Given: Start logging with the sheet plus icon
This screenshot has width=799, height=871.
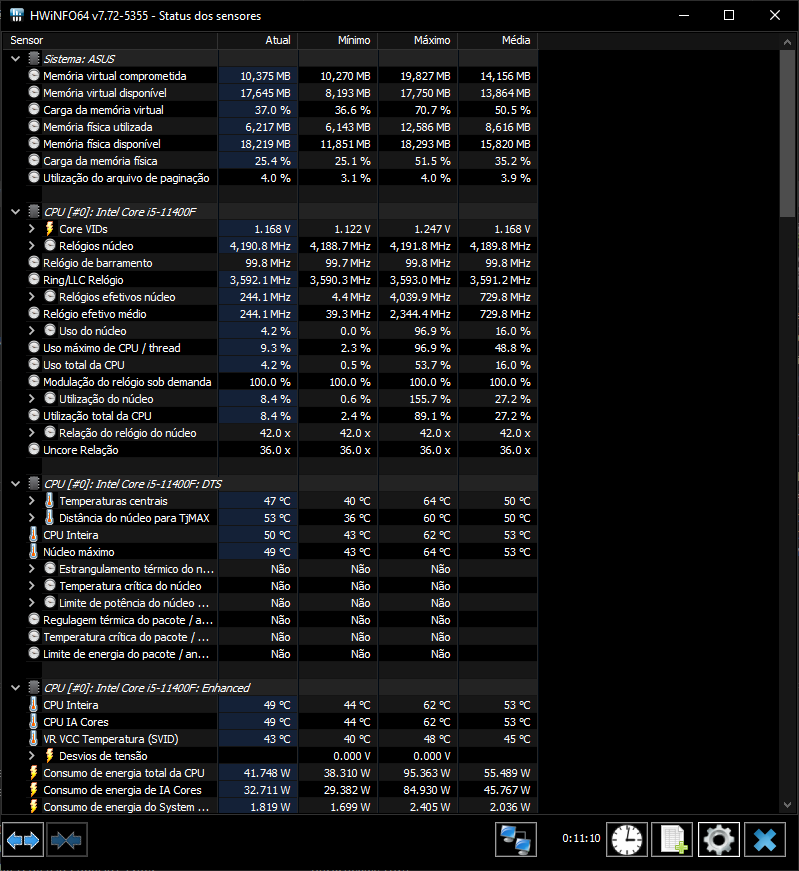Looking at the screenshot, I should click(673, 839).
